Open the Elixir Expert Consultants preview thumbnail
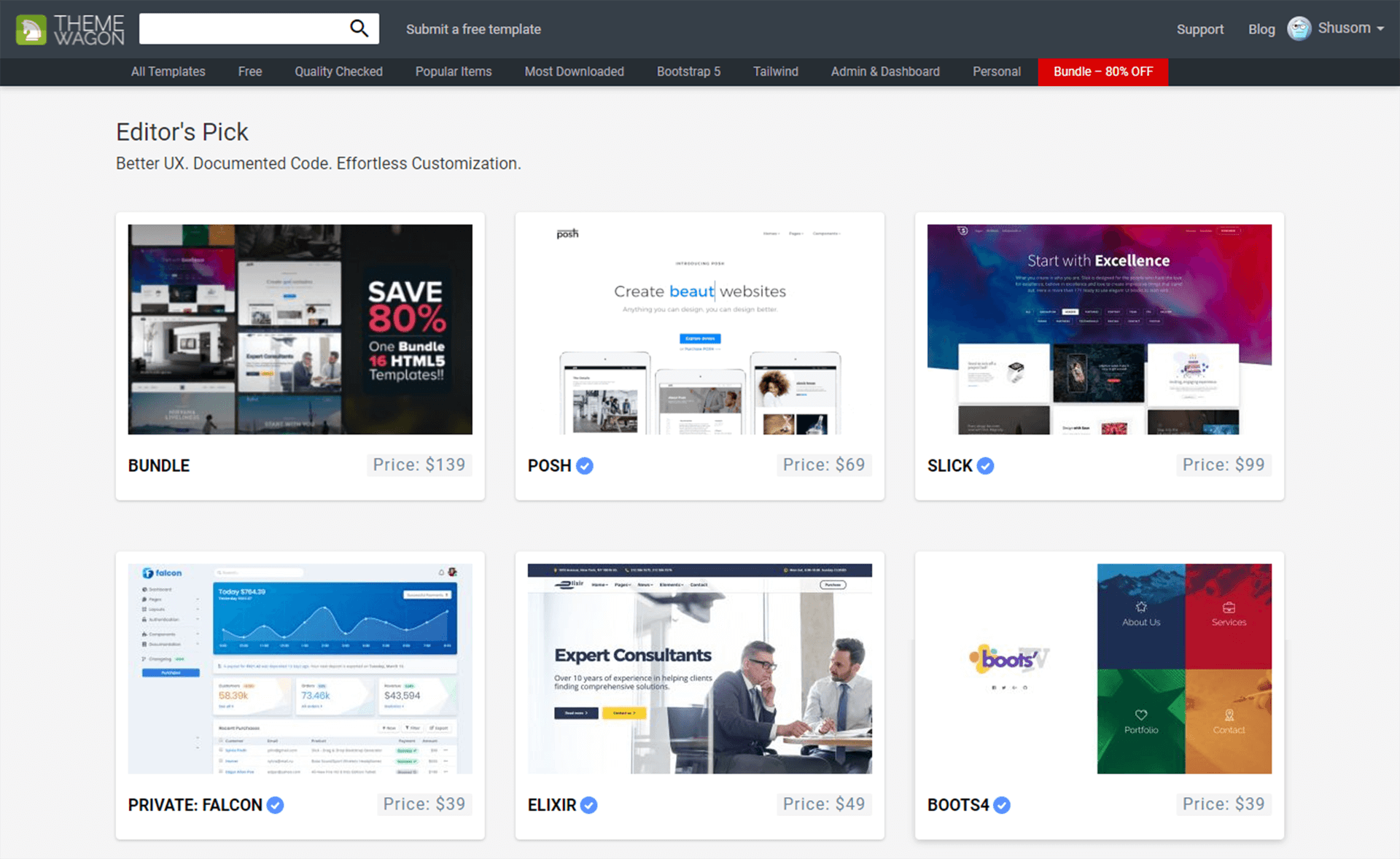The image size is (1400, 859). [699, 668]
